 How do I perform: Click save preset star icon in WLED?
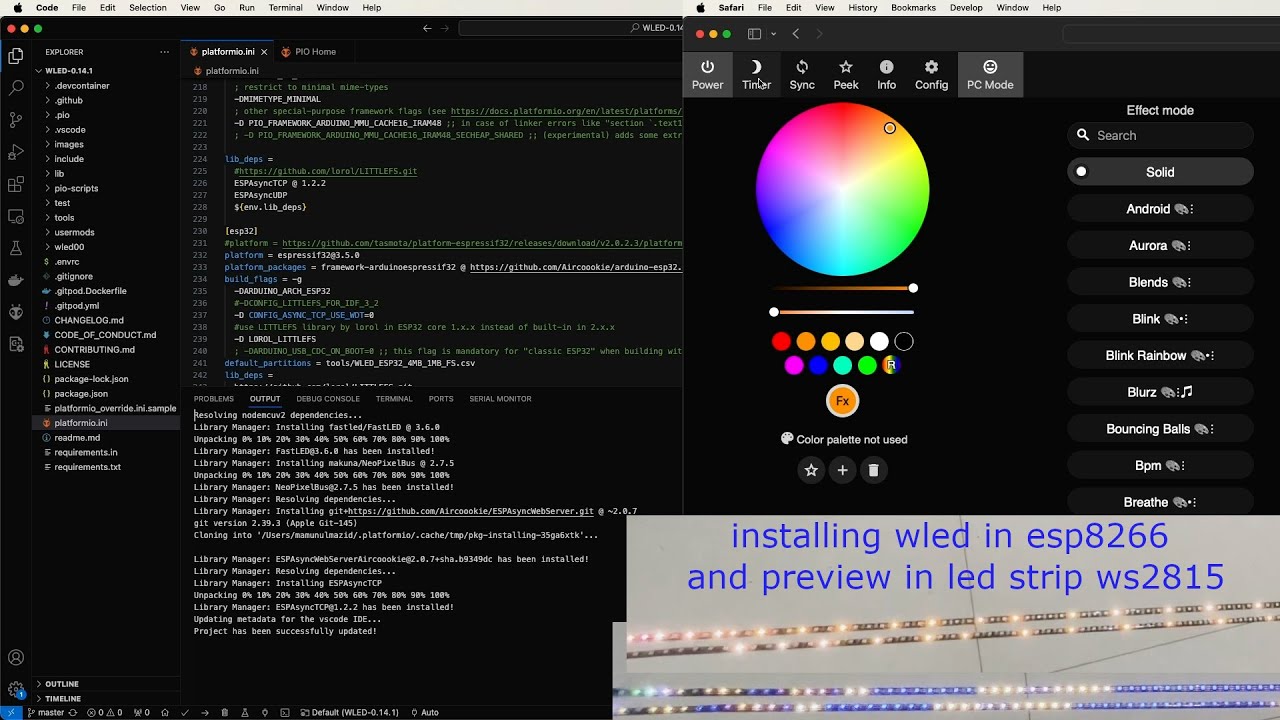(811, 470)
